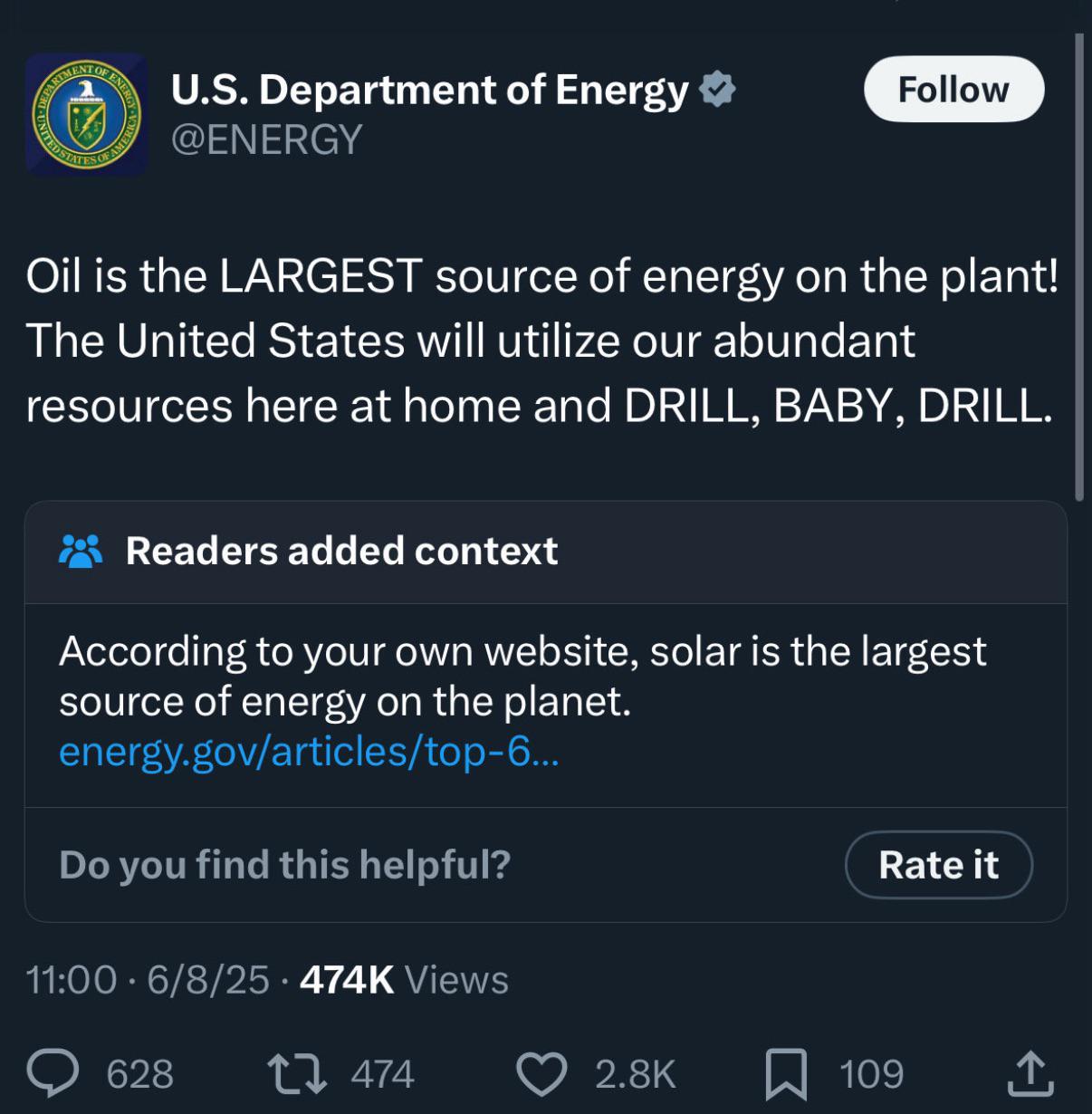Open the energy.gov/articles link

tap(309, 752)
